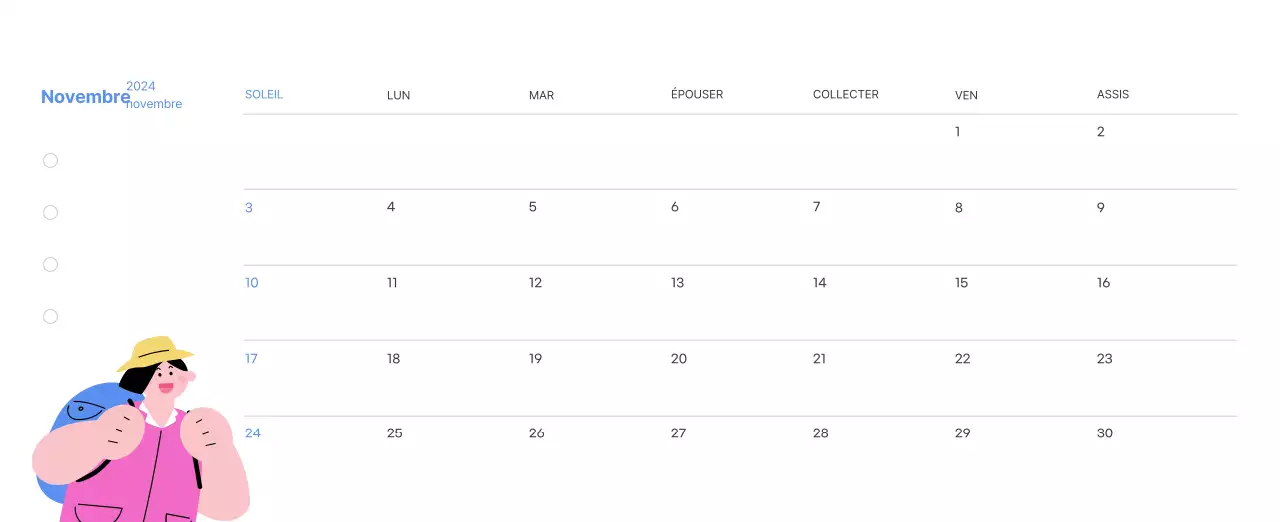Choose date 19 under MAR column
1280x522 pixels.
pyautogui.click(x=536, y=359)
